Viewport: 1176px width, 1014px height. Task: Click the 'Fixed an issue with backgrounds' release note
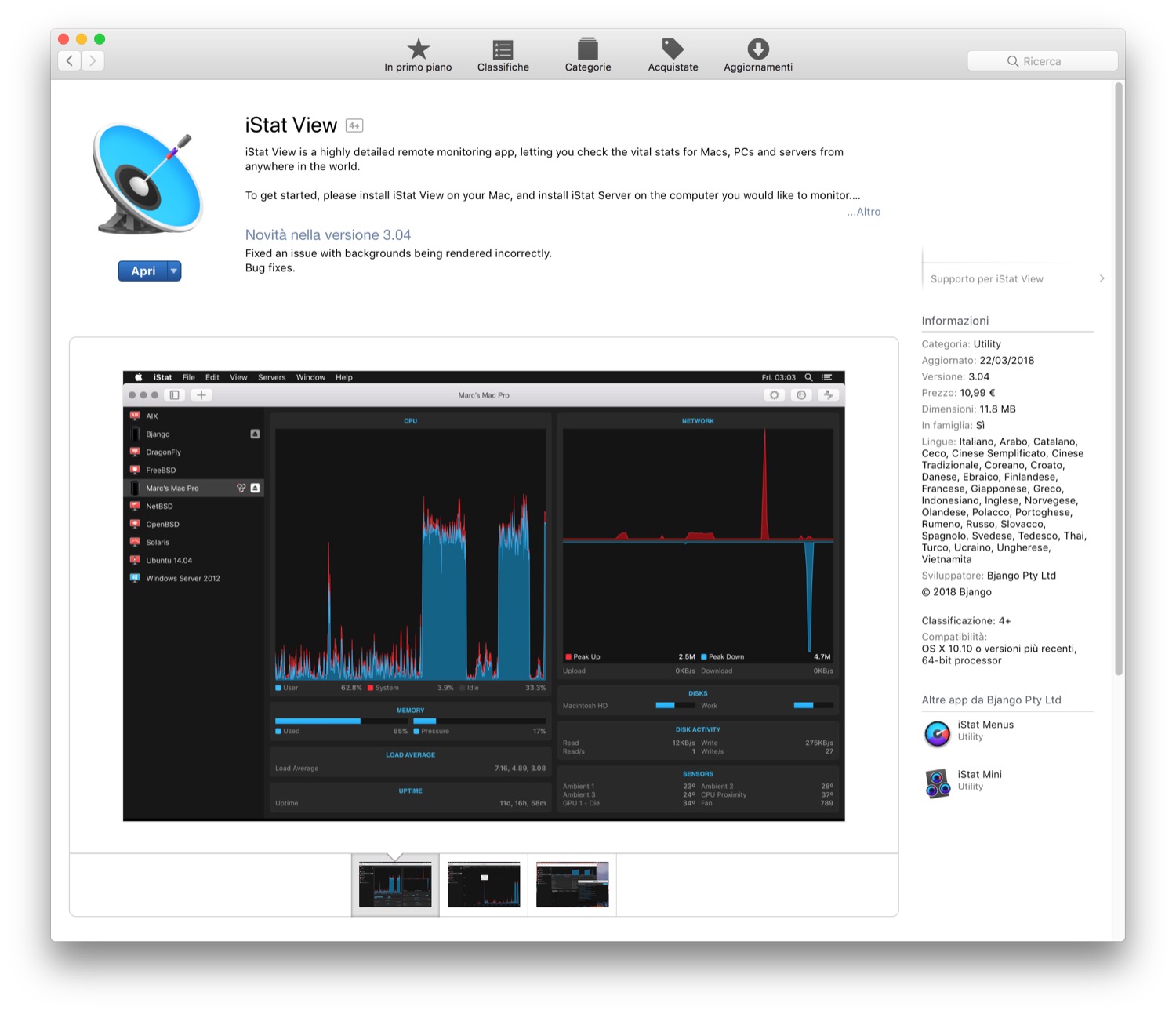(398, 253)
